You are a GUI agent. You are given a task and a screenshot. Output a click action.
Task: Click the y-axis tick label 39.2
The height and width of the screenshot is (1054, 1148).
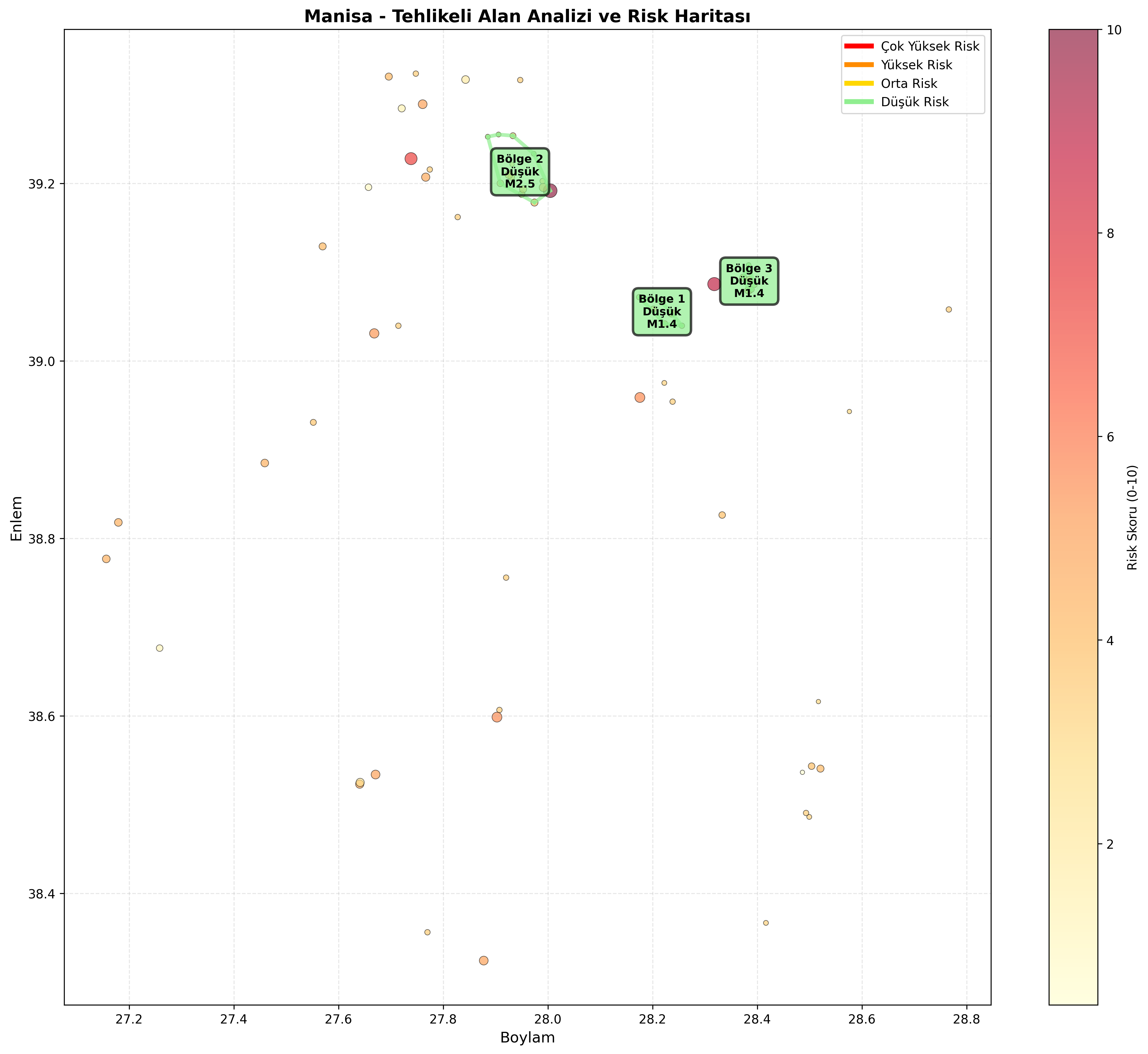click(42, 184)
